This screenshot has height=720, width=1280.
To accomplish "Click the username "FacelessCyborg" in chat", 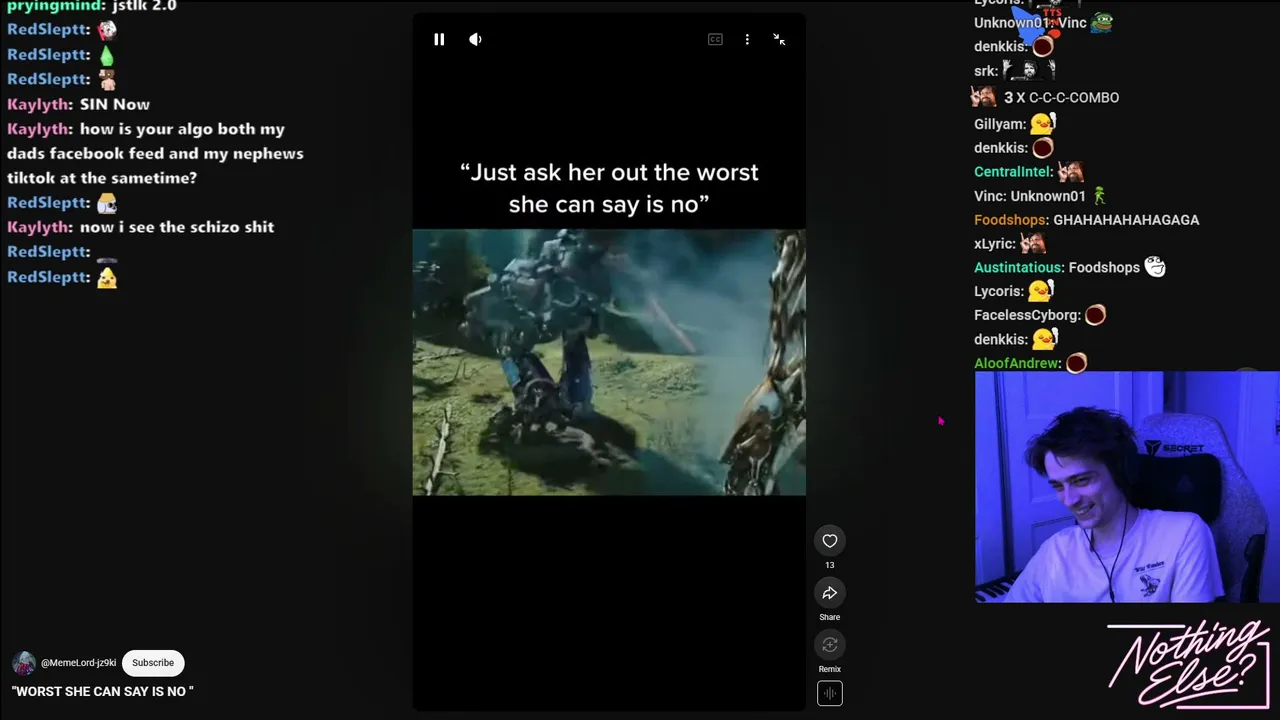I will coord(1026,316).
